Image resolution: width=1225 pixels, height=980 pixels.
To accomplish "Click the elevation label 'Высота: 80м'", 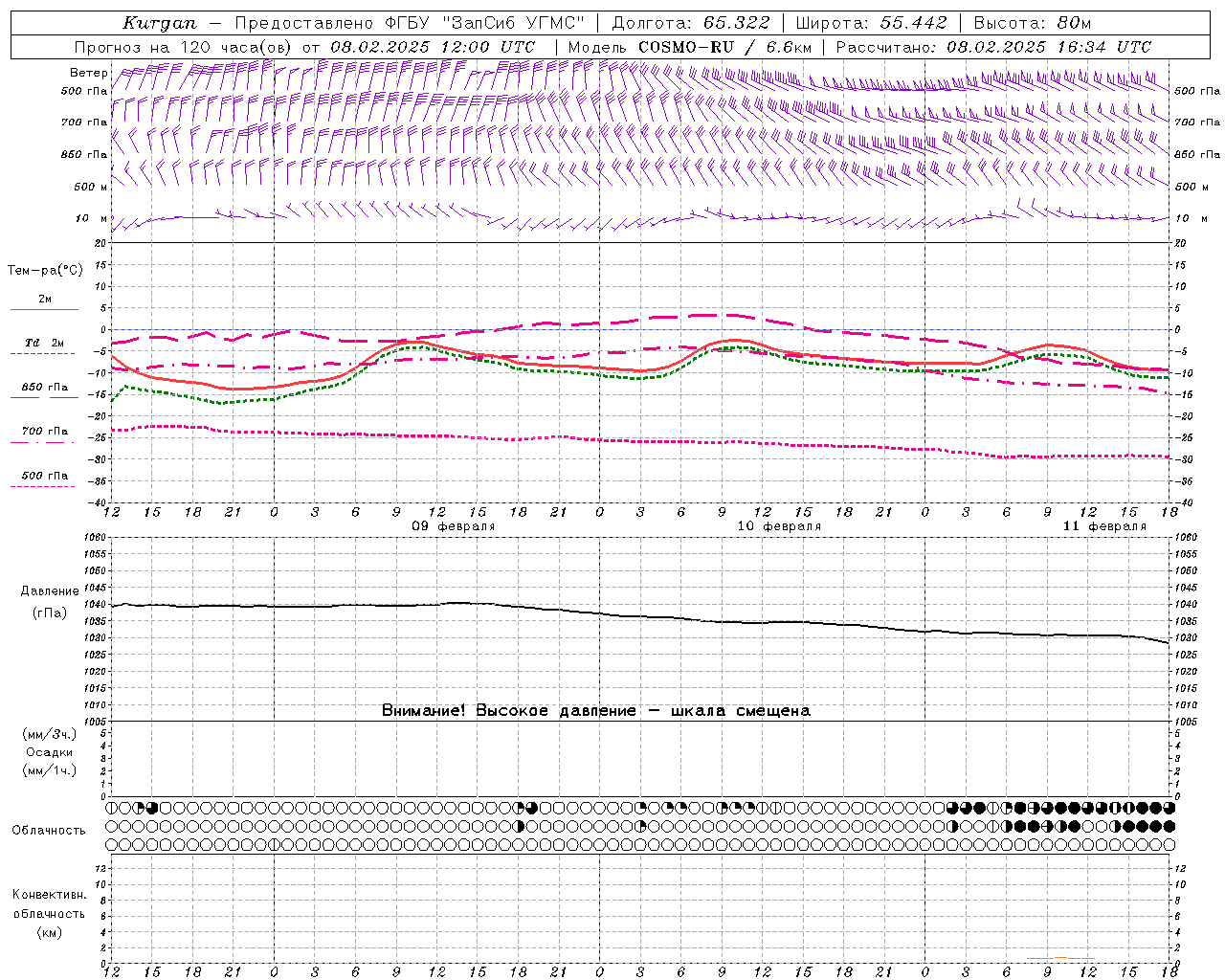I will pos(1032,23).
